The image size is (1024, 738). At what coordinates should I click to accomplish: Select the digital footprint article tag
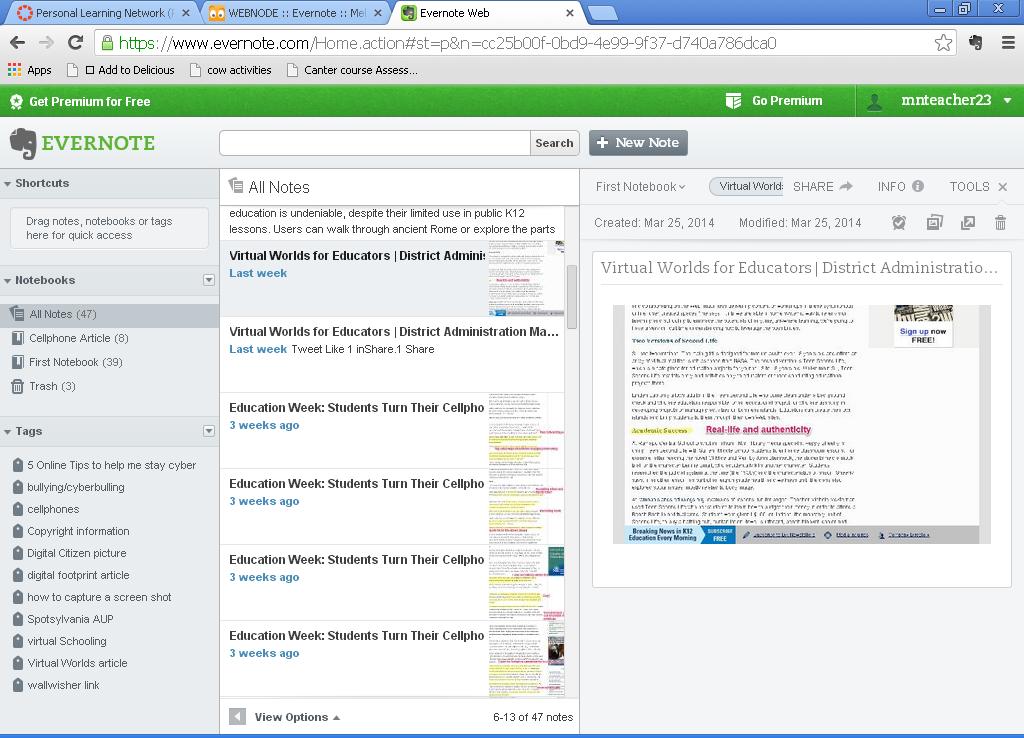point(78,575)
